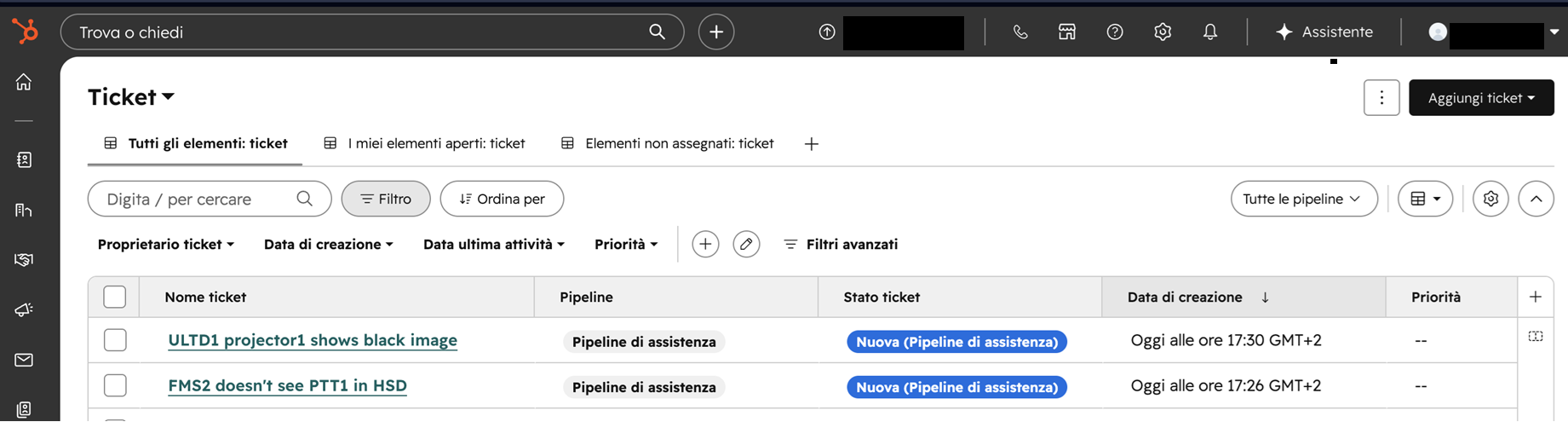Click the Oggi alle ore 17:26 GMT+2 cell
1568x422 pixels.
point(1226,385)
